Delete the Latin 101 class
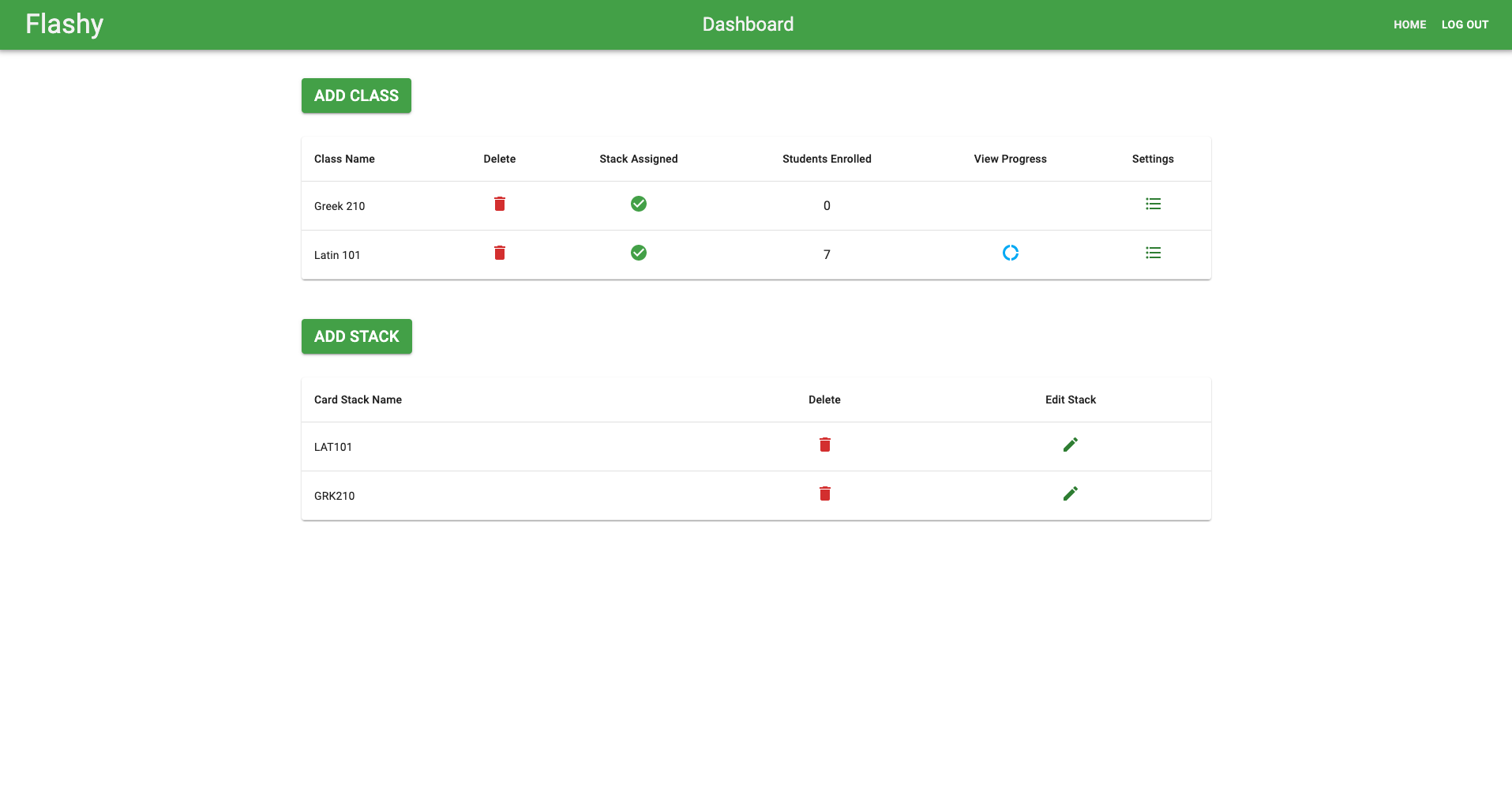 500,253
